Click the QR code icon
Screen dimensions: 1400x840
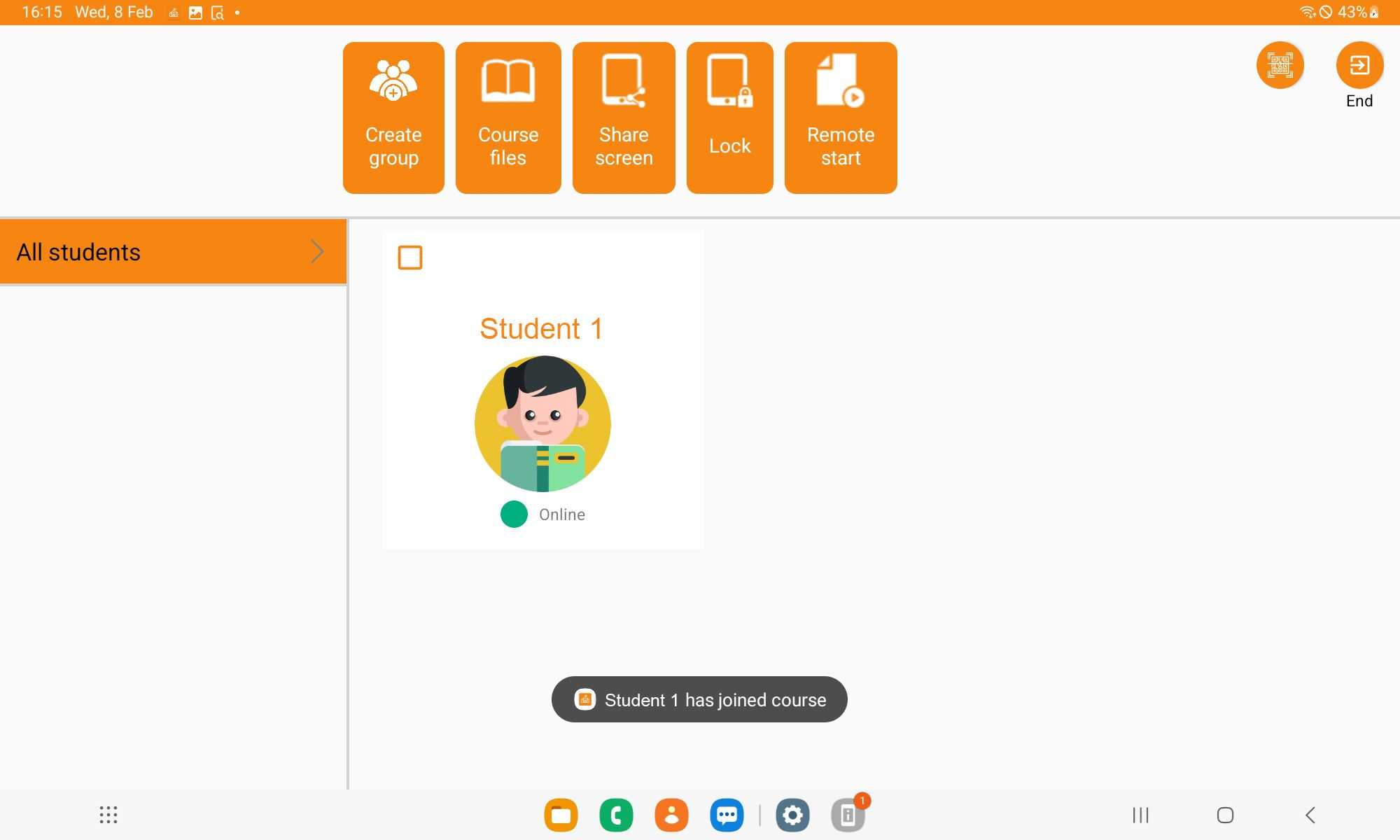pos(1280,64)
